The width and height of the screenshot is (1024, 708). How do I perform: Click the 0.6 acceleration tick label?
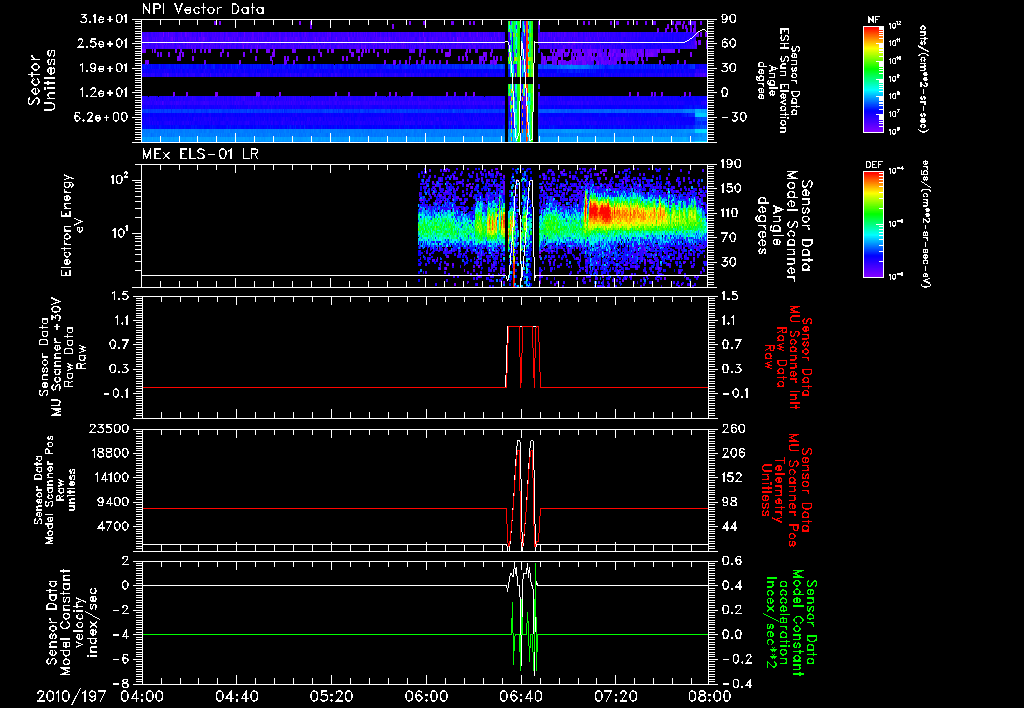point(731,561)
